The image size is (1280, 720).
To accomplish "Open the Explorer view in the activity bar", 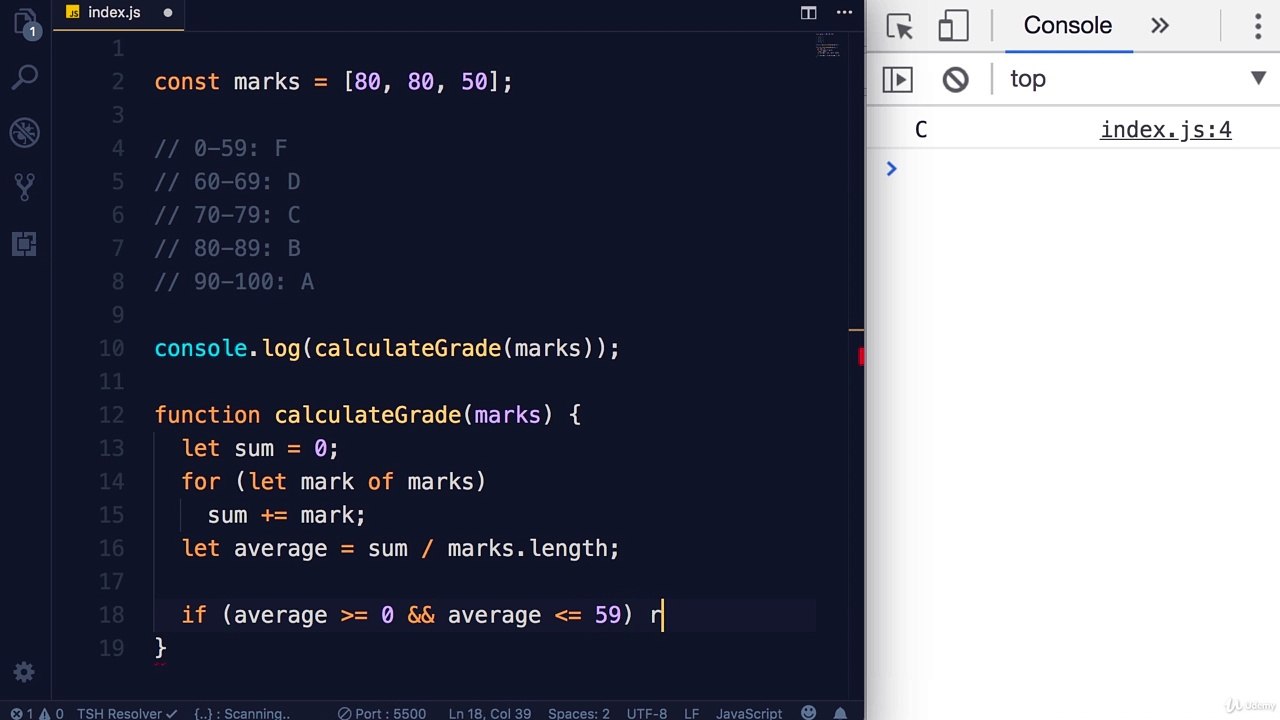I will tap(25, 22).
